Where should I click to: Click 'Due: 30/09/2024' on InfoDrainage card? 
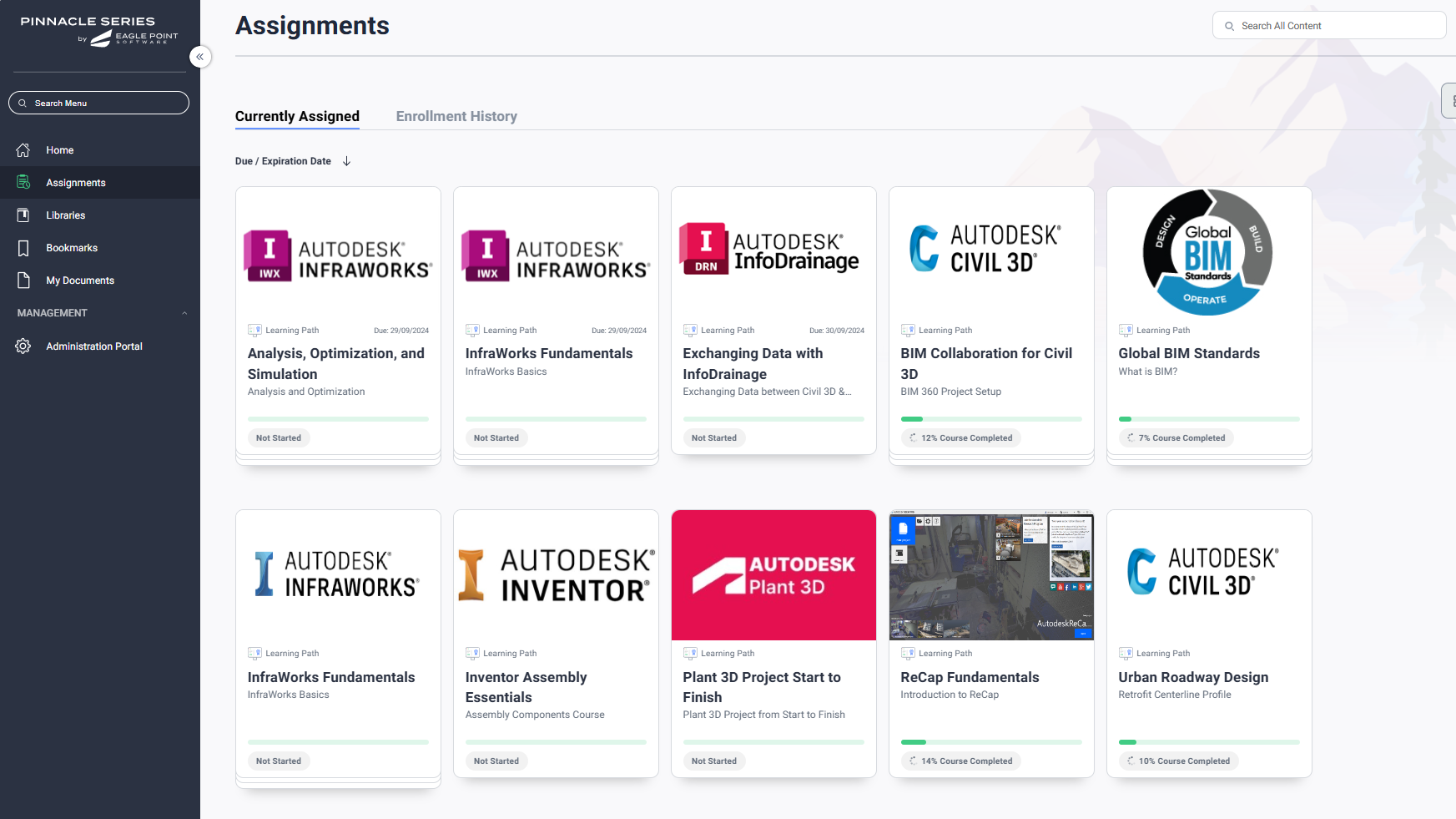point(837,331)
